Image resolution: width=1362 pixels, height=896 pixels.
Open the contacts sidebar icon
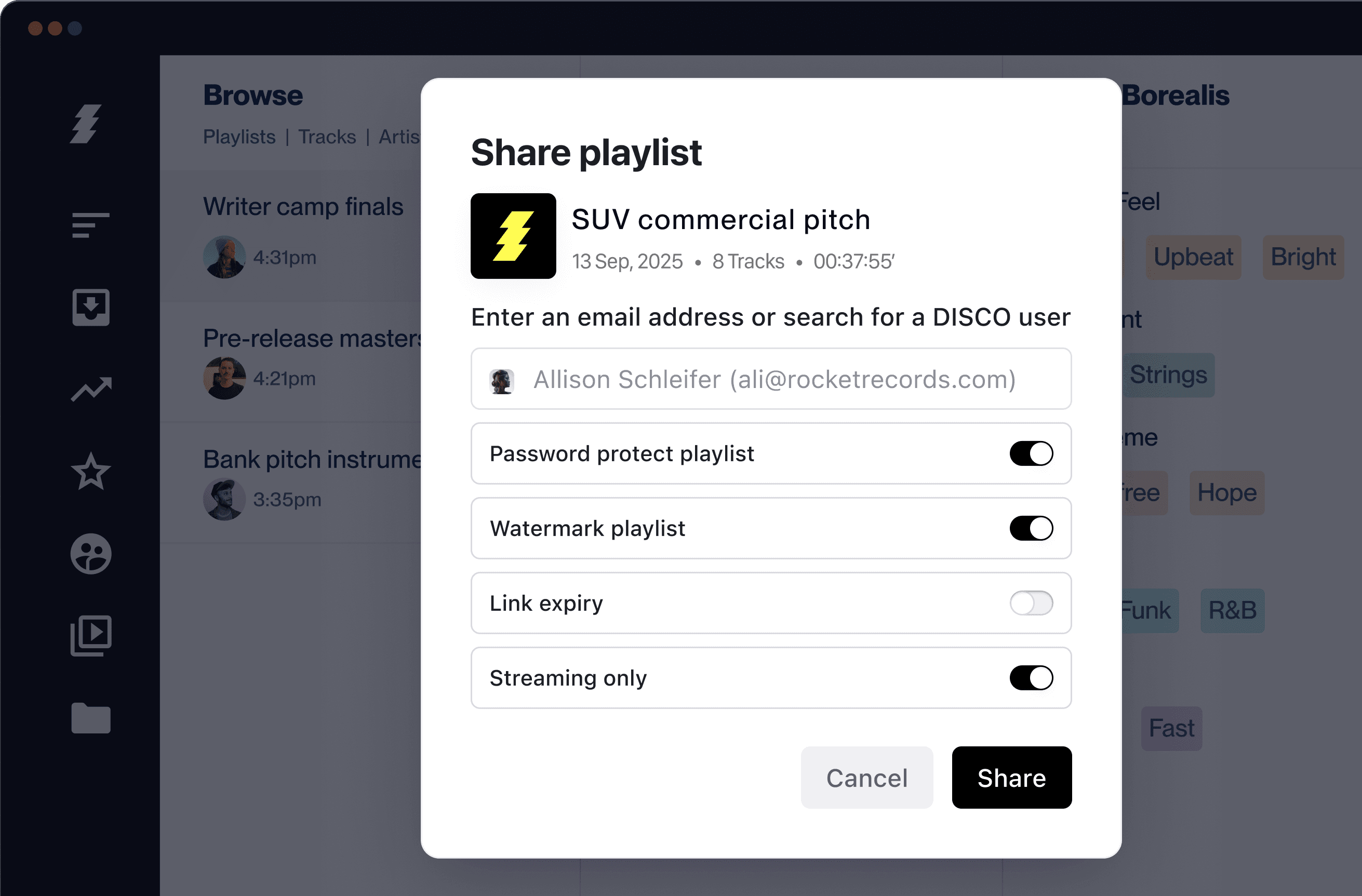[90, 553]
